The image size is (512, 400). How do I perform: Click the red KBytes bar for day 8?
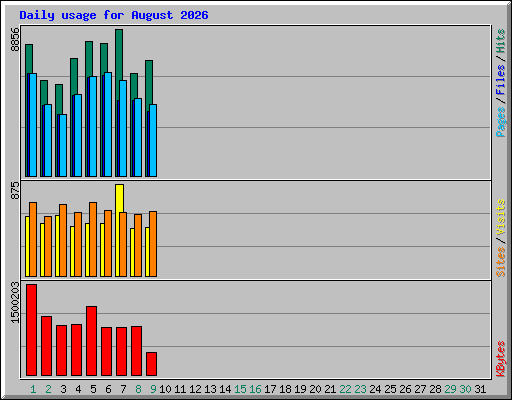(x=137, y=351)
